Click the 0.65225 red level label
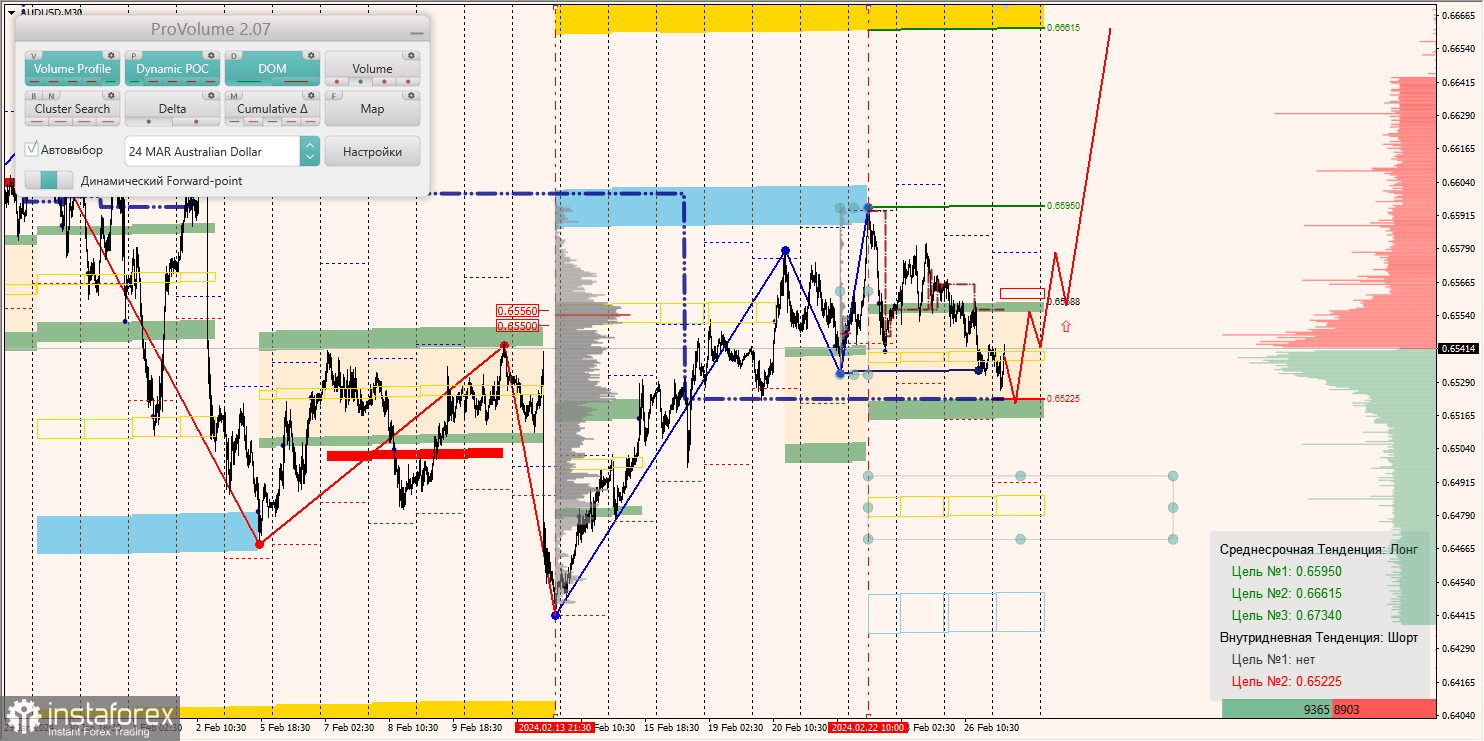The image size is (1484, 741). (x=1064, y=398)
